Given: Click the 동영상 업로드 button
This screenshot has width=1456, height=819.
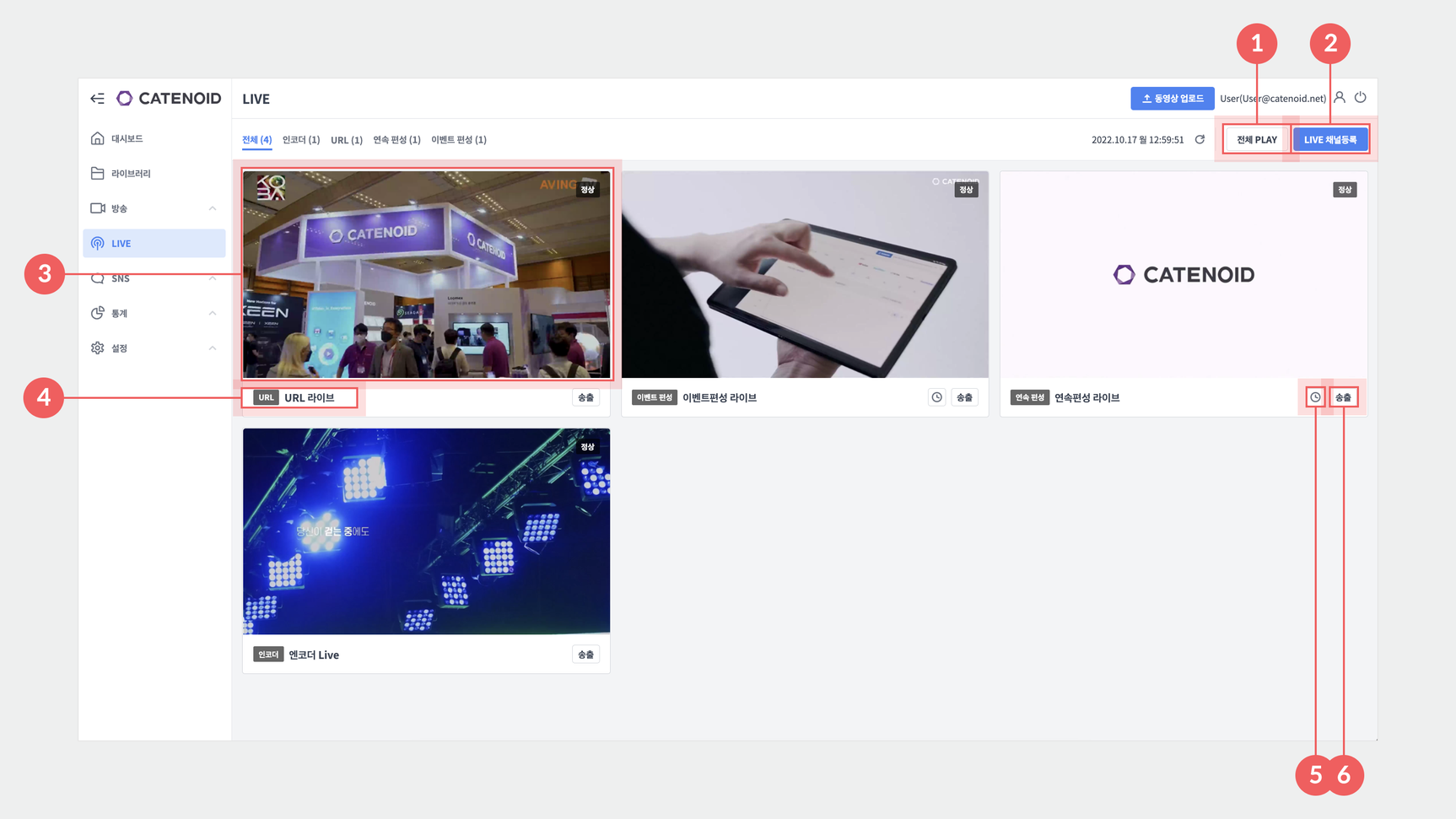Looking at the screenshot, I should pos(1172,99).
